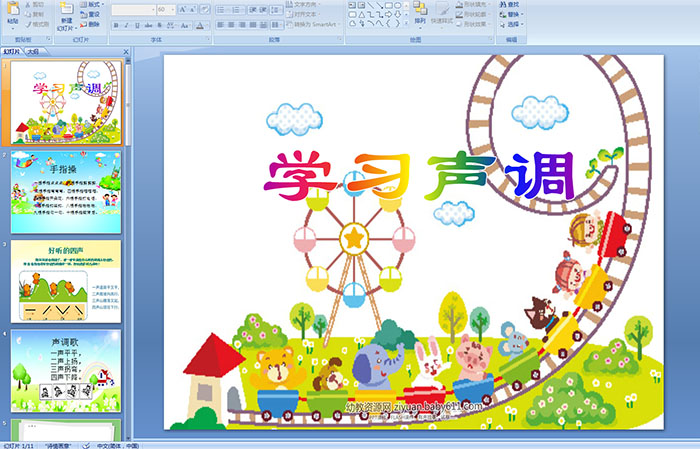Screen dimensions: 700x449
Task: Open the columns dropdown
Action: 277,25
